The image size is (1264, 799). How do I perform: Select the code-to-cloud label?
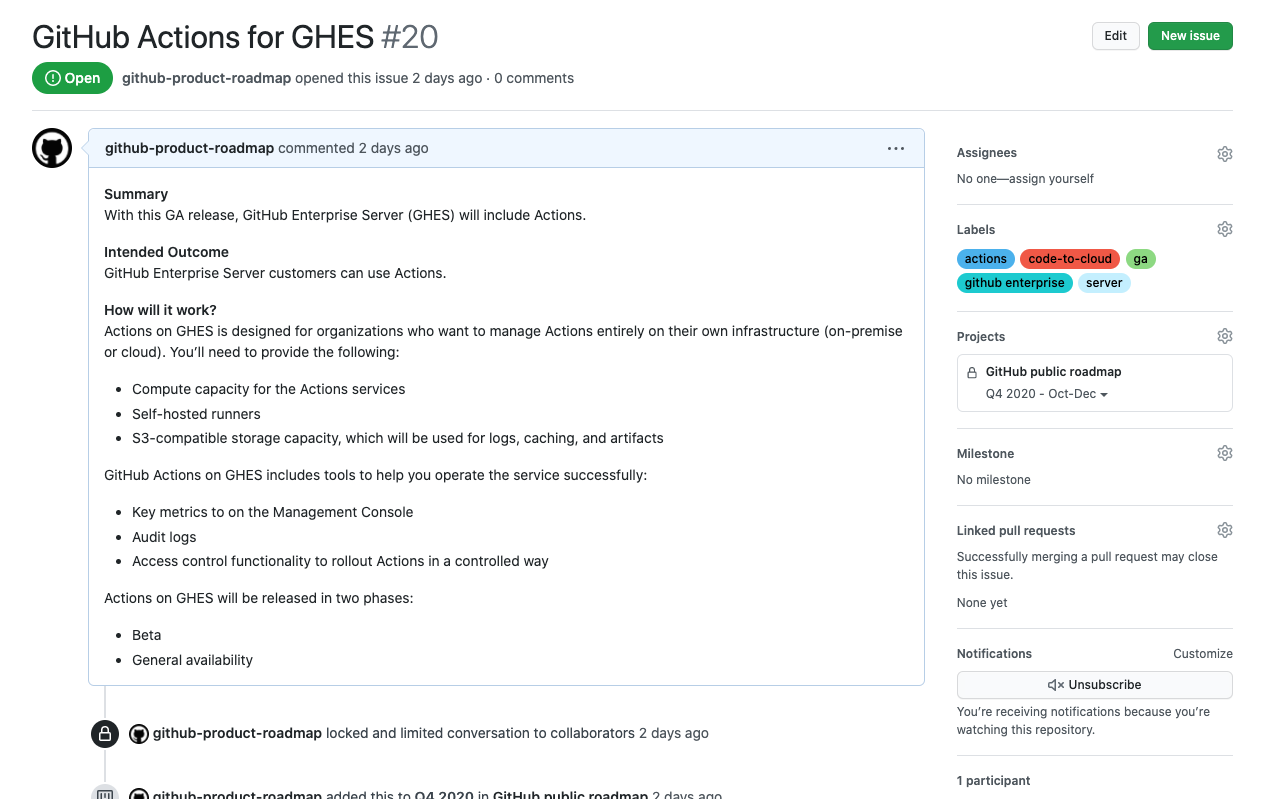[1069, 259]
